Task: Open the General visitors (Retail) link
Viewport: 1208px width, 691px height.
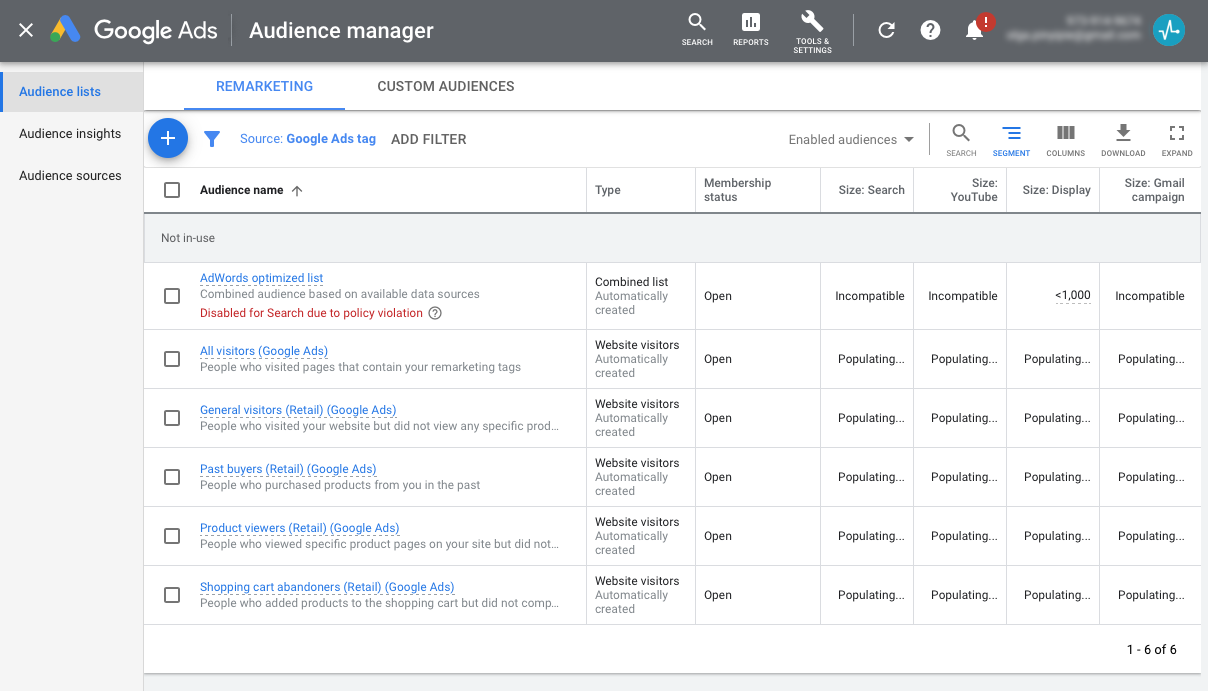Action: 298,410
